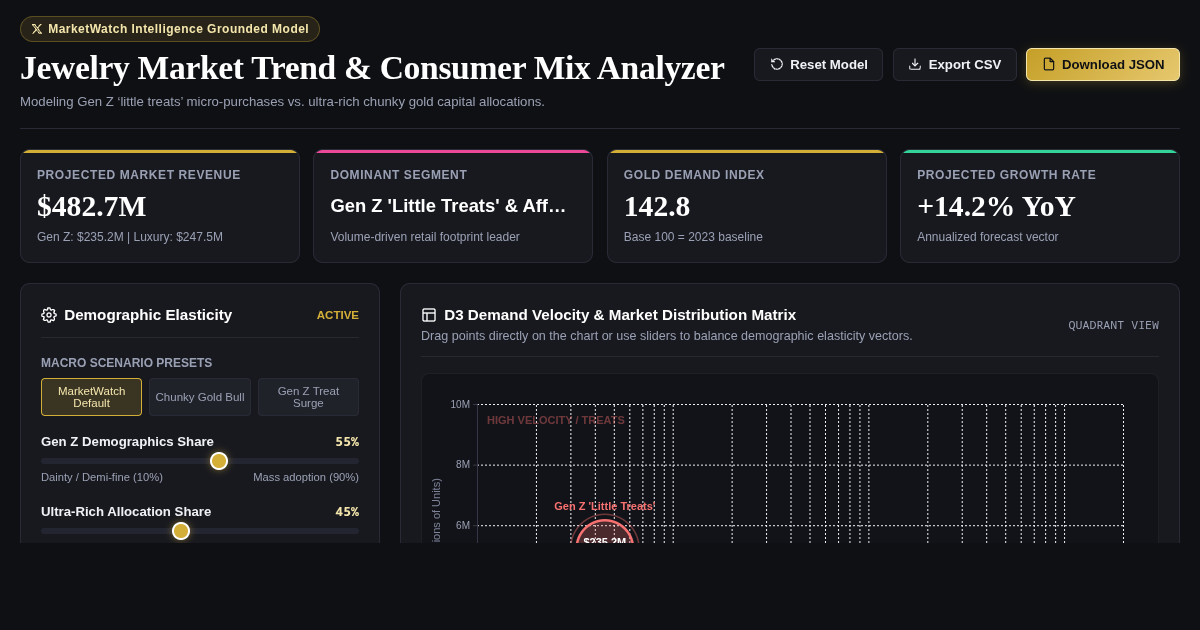Image resolution: width=1200 pixels, height=630 pixels.
Task: Click the layout grid icon beside D3 Demand Velocity
Action: (429, 315)
